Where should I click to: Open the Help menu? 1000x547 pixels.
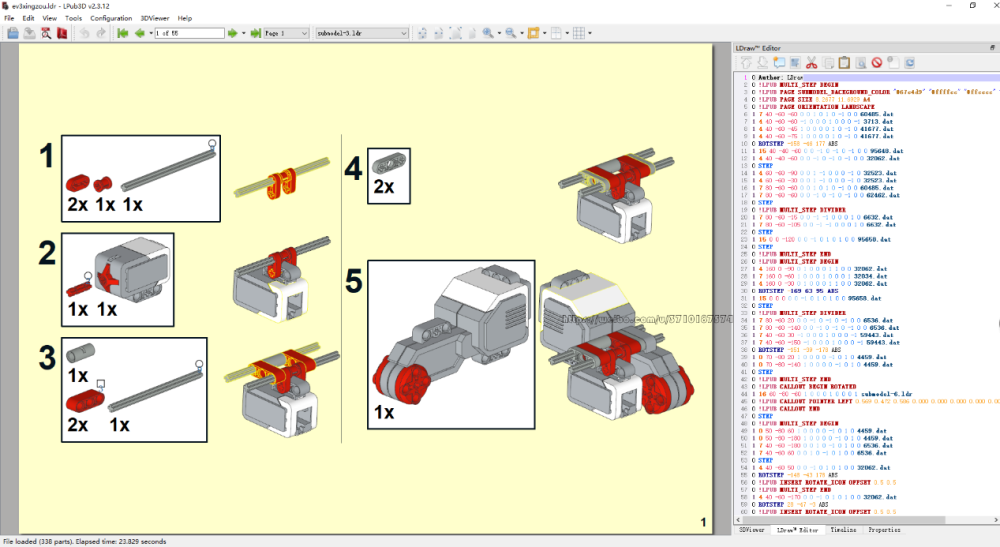coord(185,18)
